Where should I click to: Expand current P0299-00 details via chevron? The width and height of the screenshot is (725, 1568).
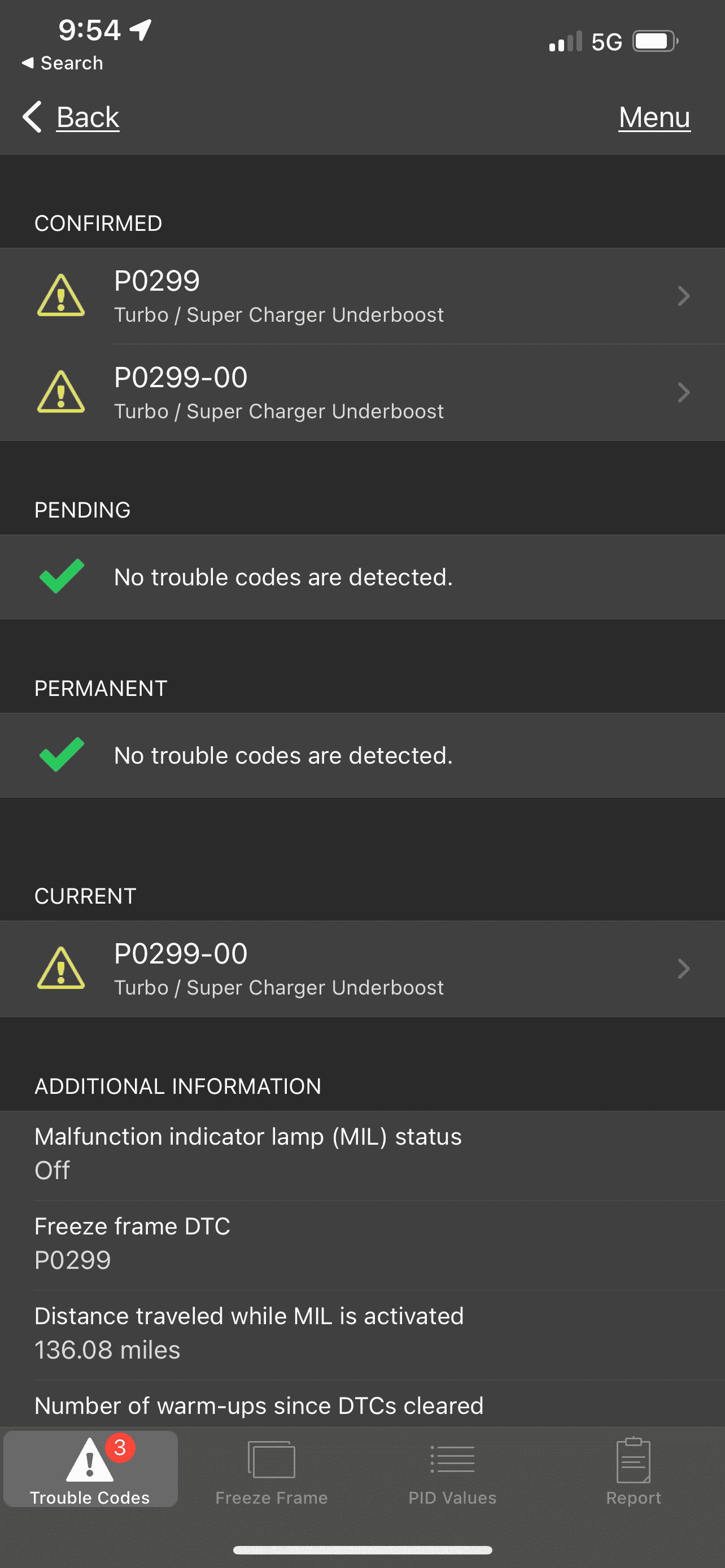click(684, 969)
